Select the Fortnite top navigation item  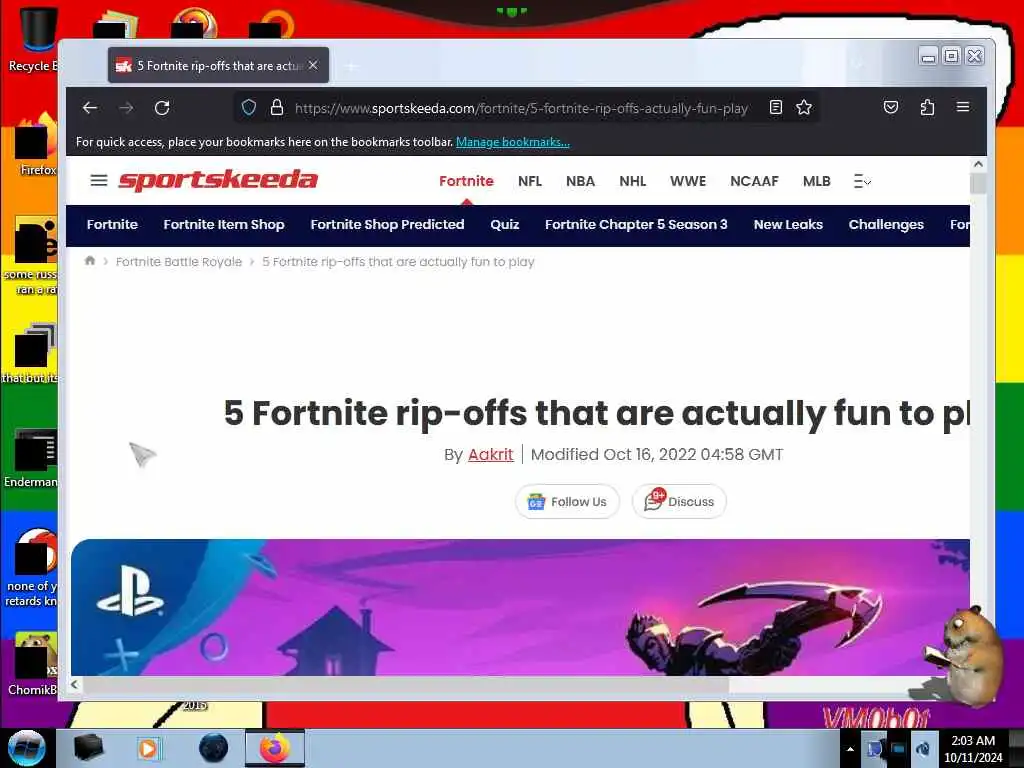466,181
